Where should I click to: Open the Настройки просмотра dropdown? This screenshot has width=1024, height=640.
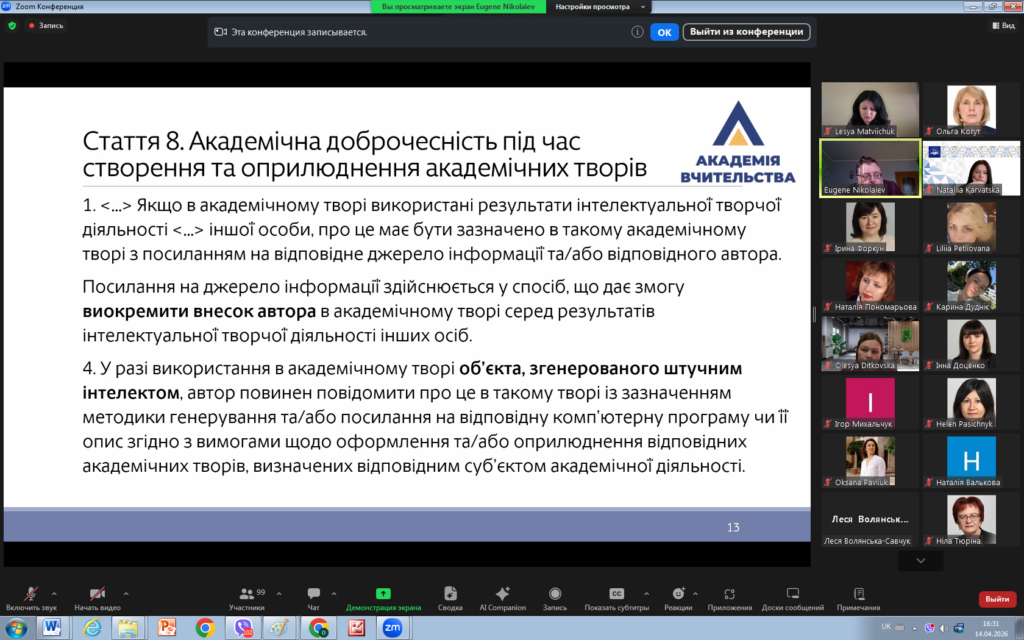tap(597, 6)
